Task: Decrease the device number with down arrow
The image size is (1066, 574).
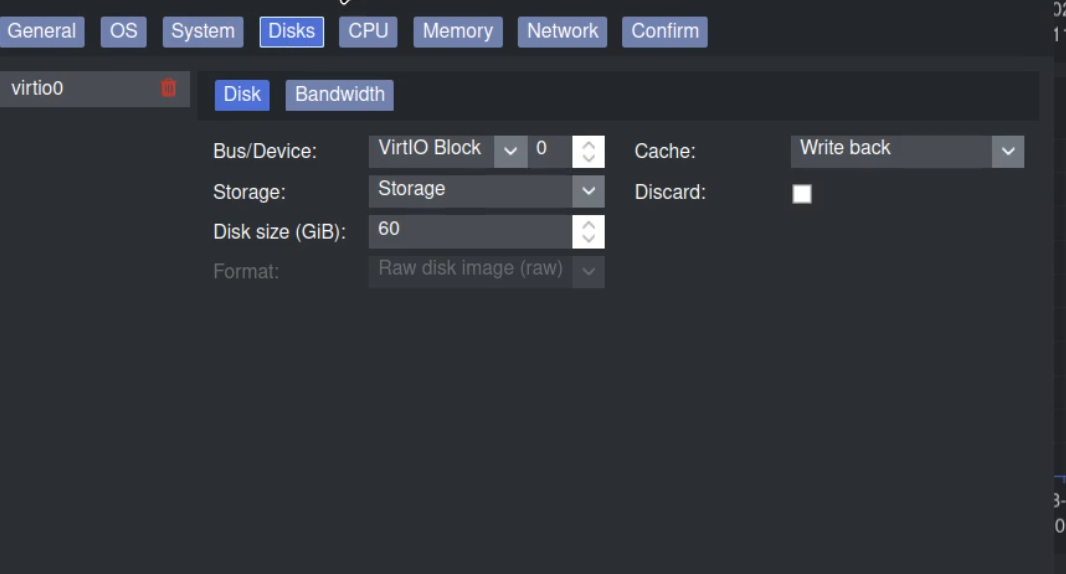Action: [x=589, y=158]
